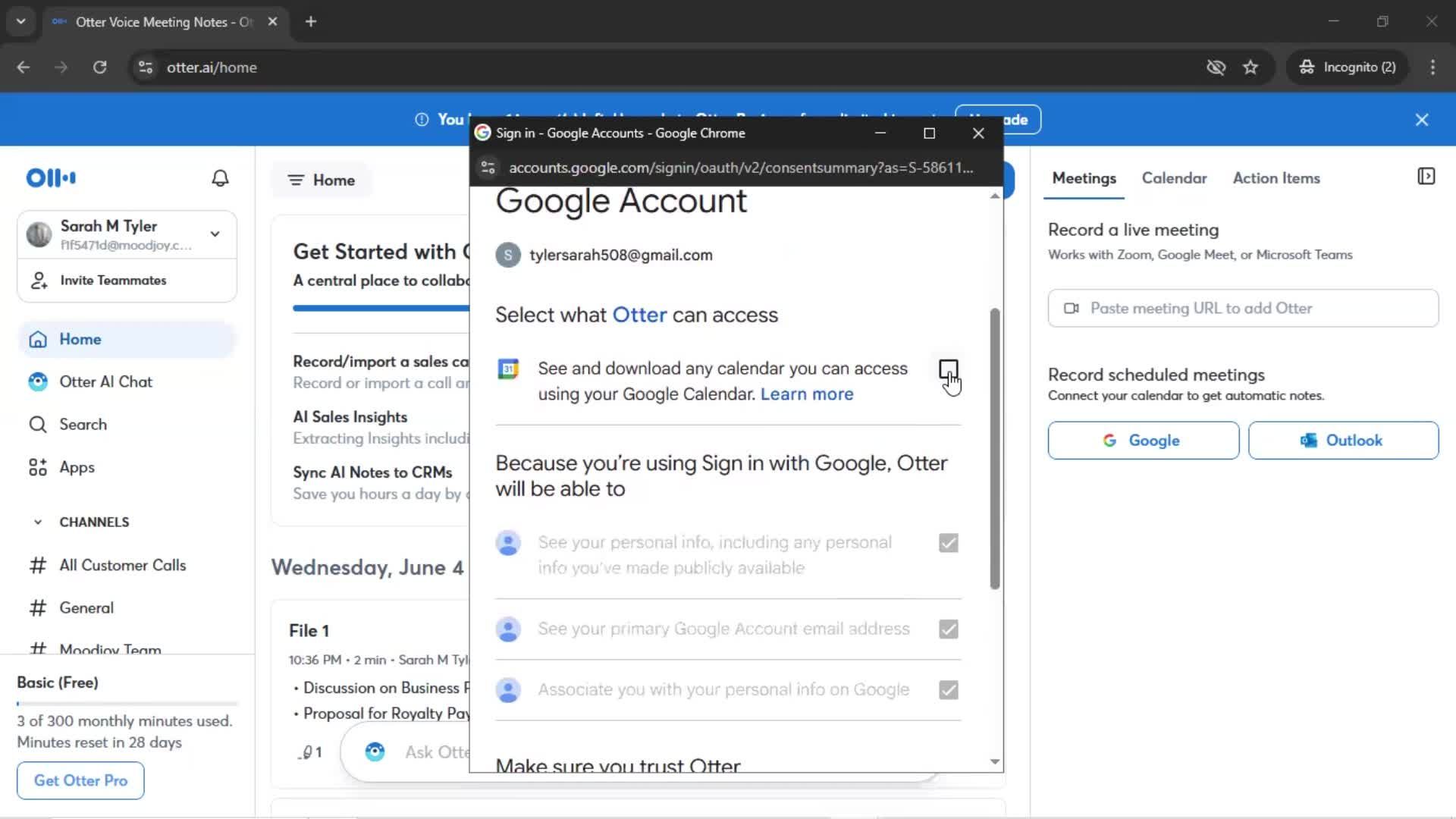Screen dimensions: 1456x819
Task: Click AI Sales Insights item
Action: [381, 428]
